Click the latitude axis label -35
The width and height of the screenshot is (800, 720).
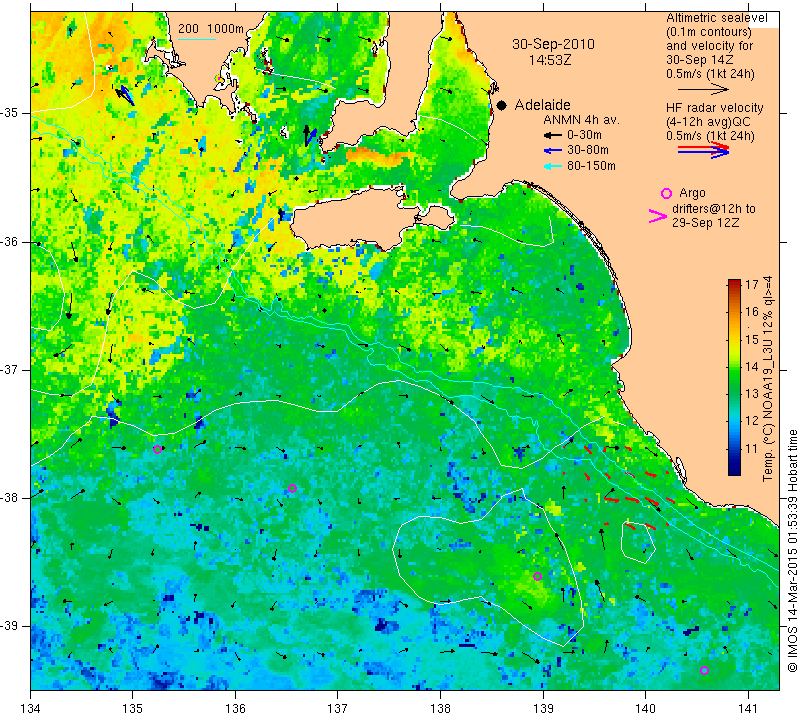point(10,113)
